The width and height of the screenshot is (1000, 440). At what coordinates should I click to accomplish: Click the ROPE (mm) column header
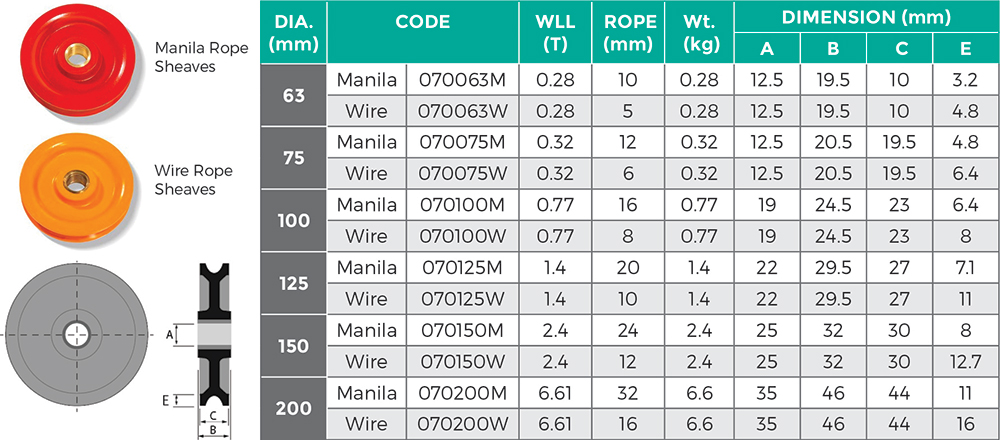pos(627,32)
